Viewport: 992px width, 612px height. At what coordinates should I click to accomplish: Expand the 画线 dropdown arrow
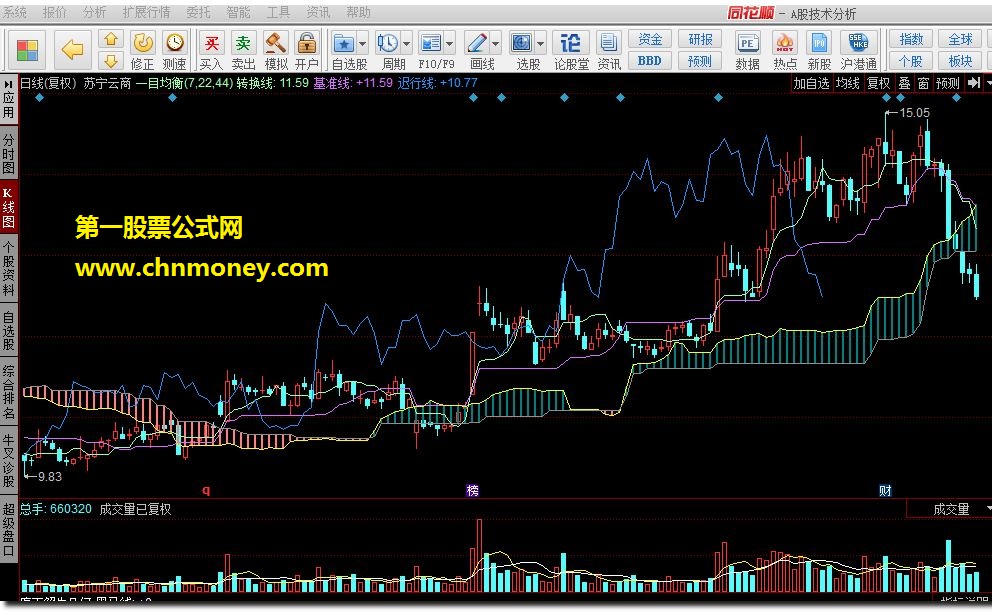tap(495, 44)
